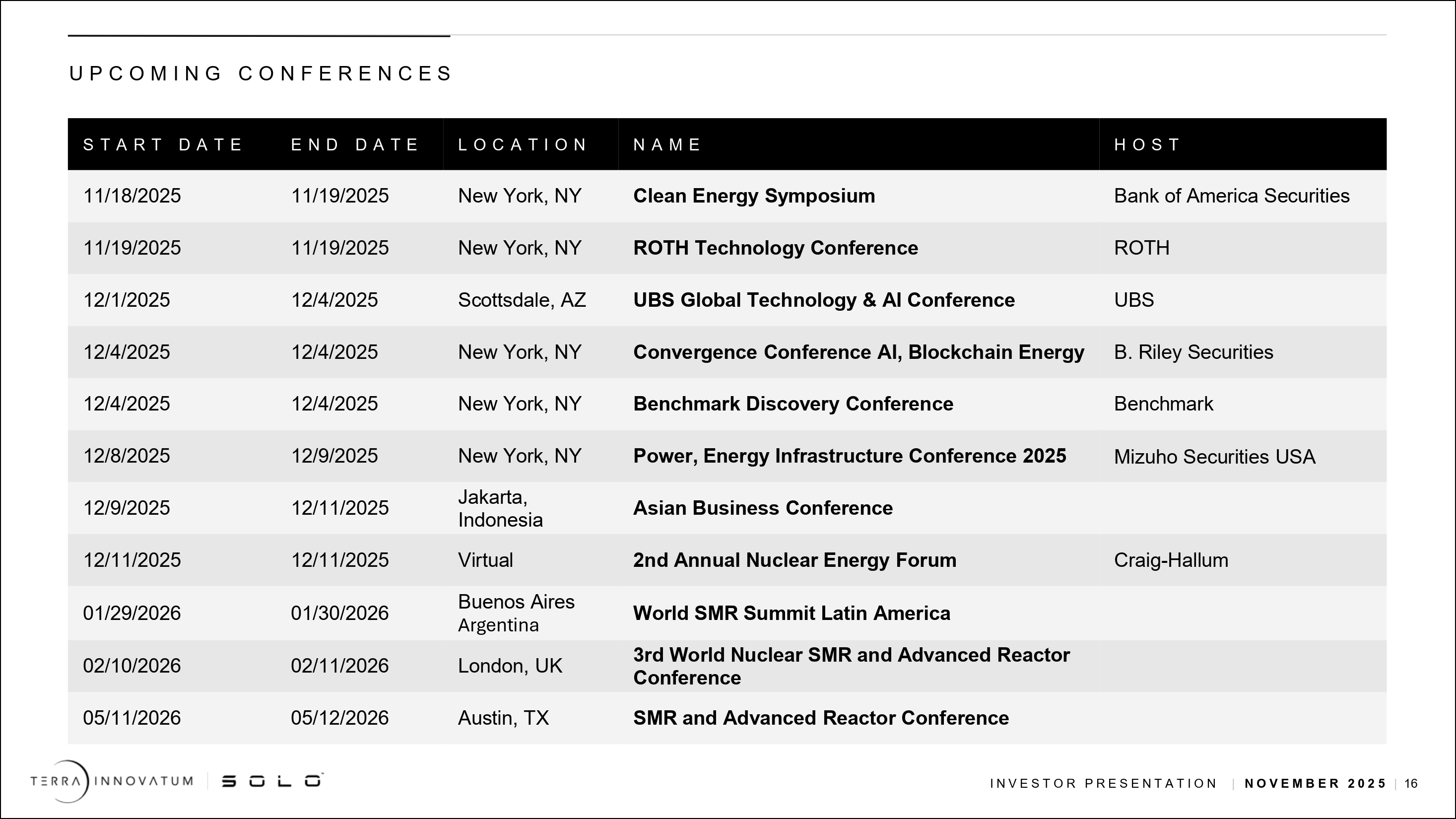Click Mizuho Securities USA host cell
1456x819 pixels.
coord(1214,456)
